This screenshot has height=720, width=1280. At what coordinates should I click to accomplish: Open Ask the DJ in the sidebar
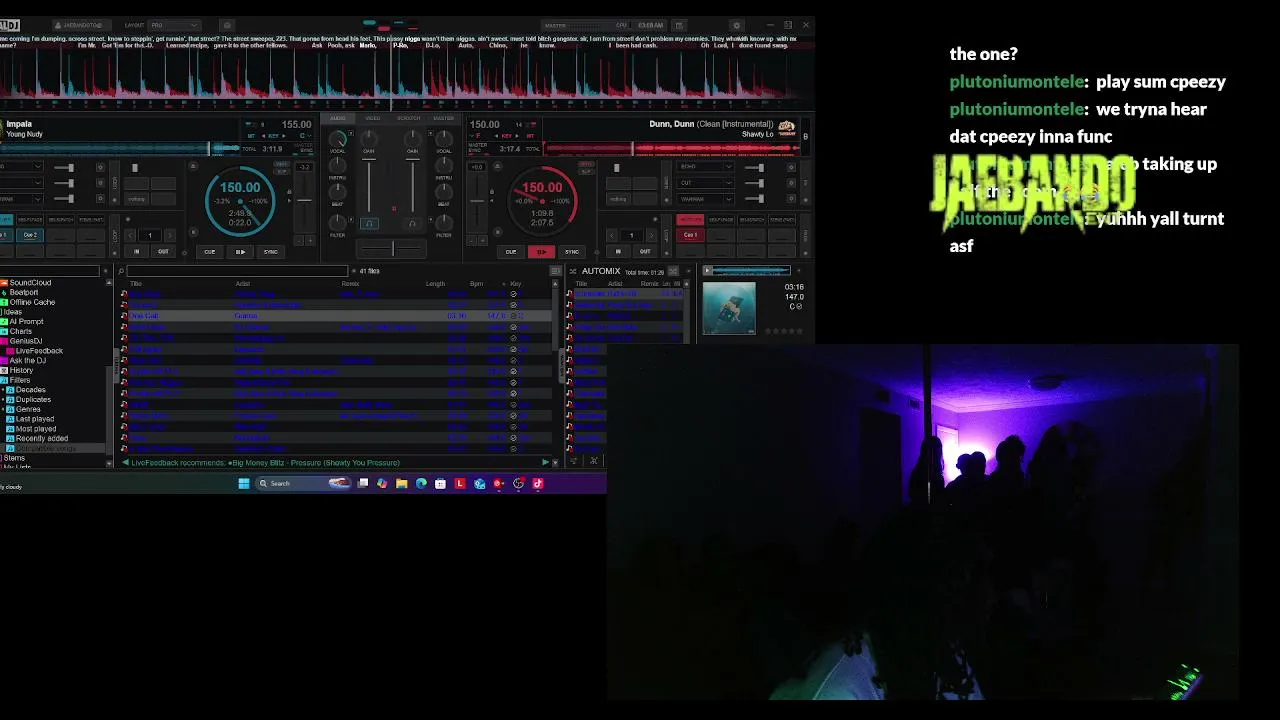click(x=28, y=360)
